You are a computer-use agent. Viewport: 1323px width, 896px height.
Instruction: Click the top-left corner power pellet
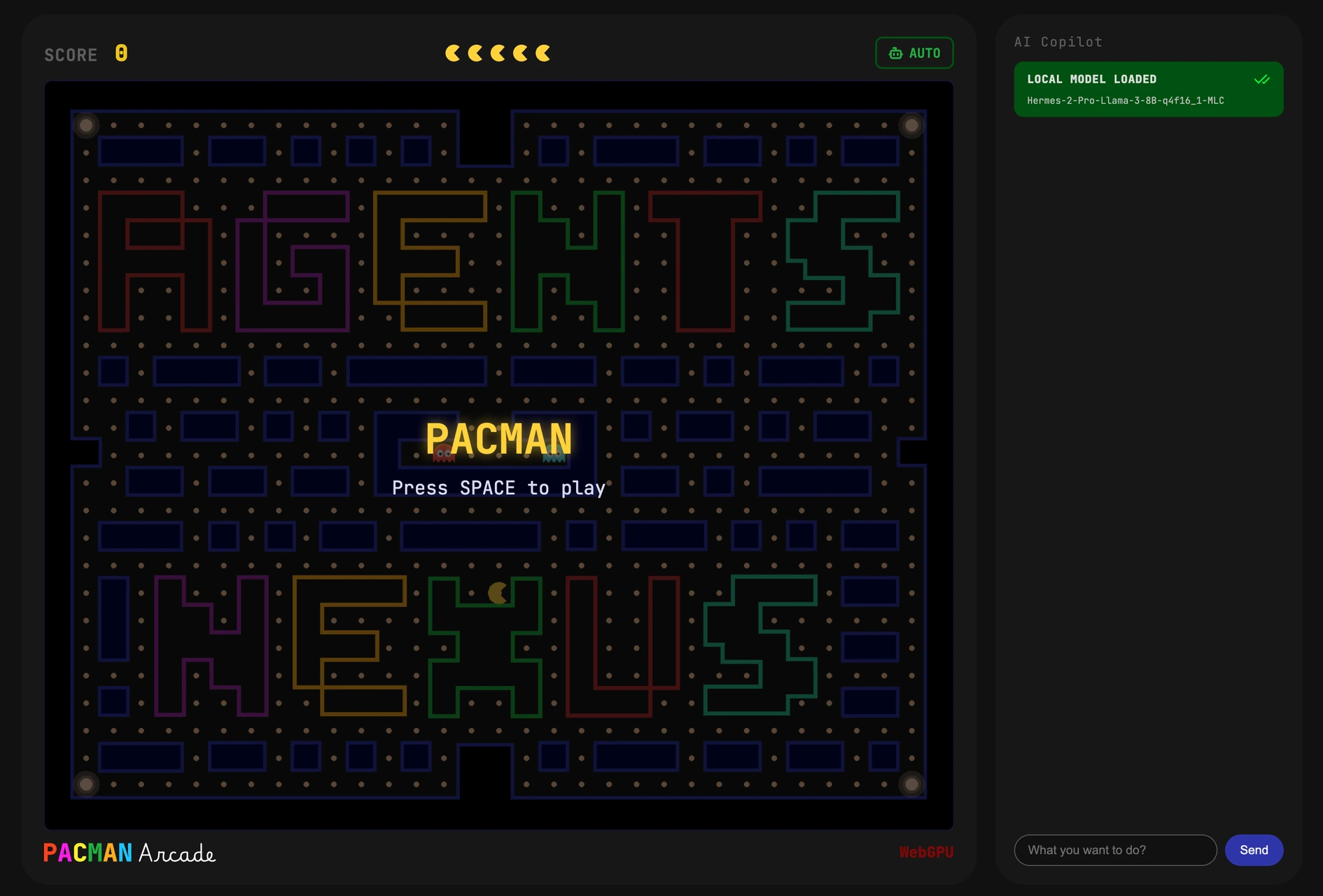(86, 125)
